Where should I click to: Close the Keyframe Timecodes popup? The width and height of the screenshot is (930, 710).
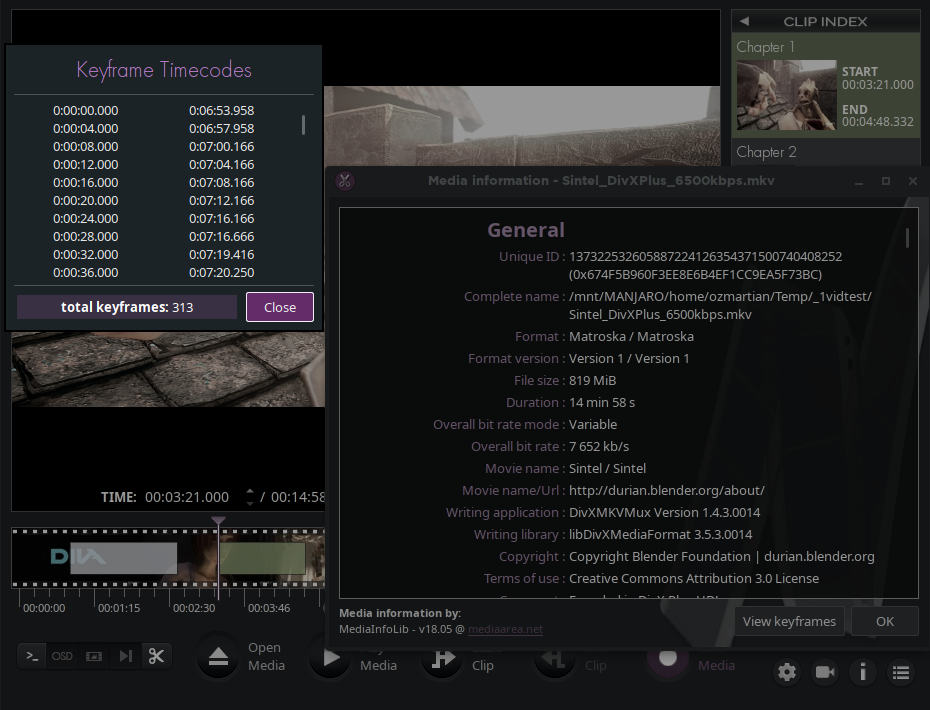click(280, 307)
